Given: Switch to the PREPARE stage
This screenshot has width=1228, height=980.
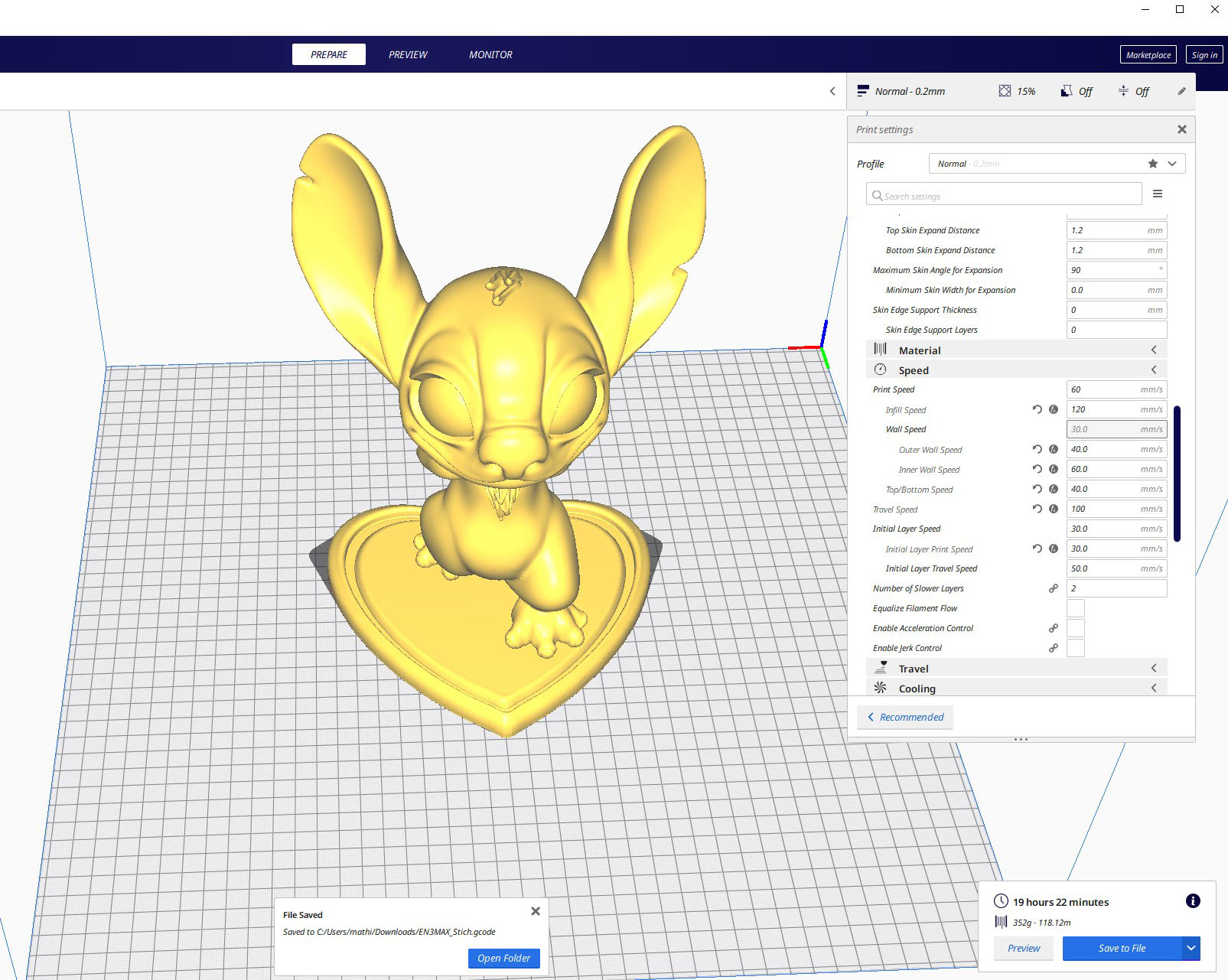Looking at the screenshot, I should pos(329,54).
